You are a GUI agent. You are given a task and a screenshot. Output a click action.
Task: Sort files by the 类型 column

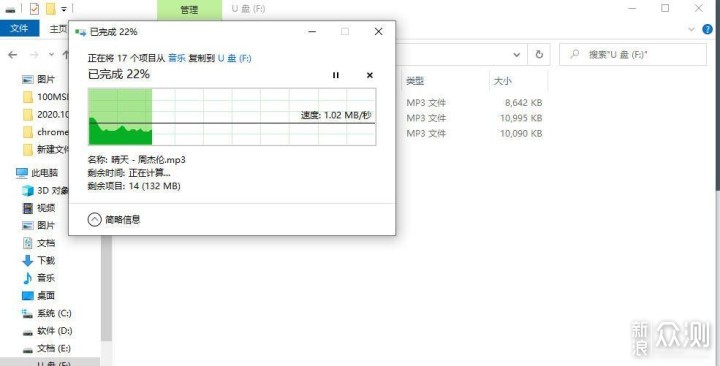[x=415, y=81]
